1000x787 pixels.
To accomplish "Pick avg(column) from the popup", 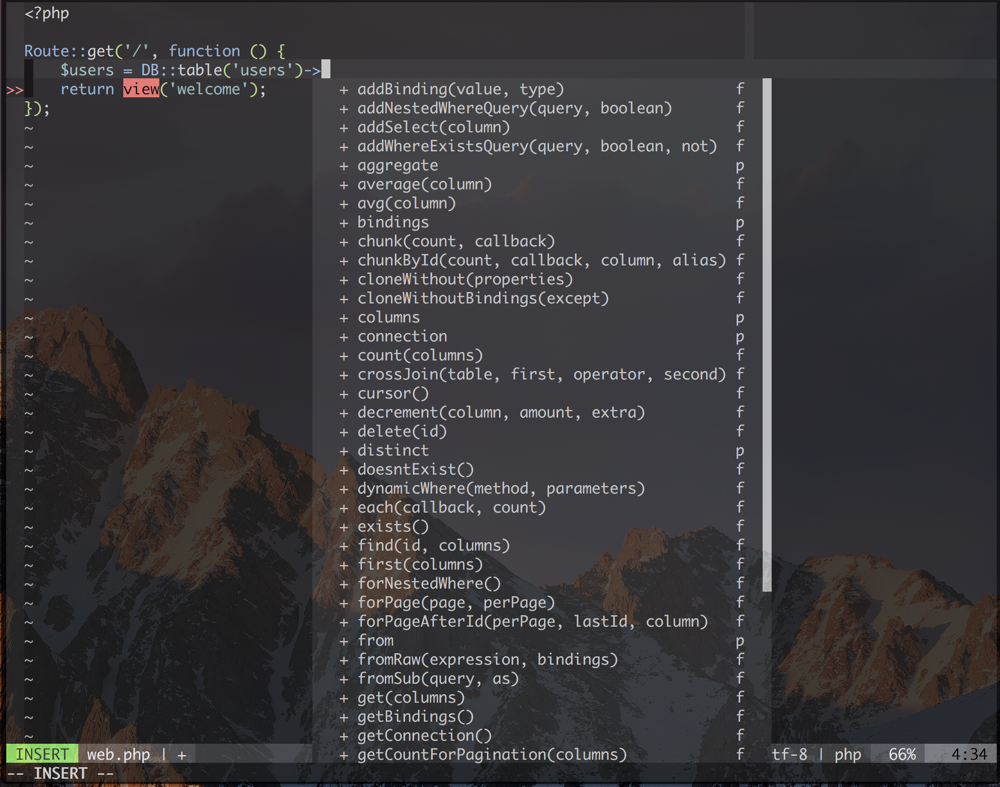I will (542, 203).
